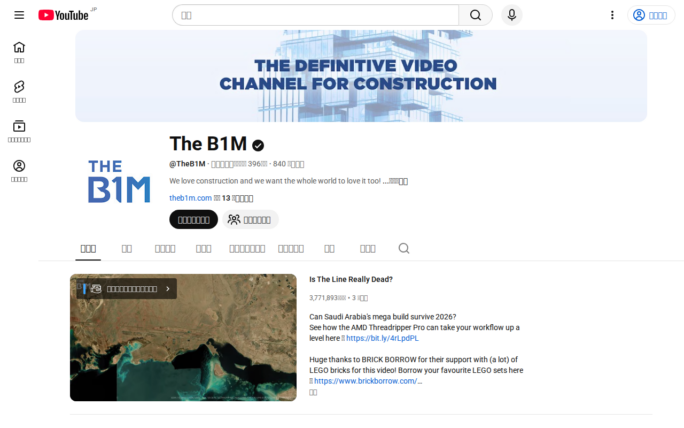Search within channel using tab-row magnifier
Image resolution: width=684 pixels, height=428 pixels.
tap(404, 248)
